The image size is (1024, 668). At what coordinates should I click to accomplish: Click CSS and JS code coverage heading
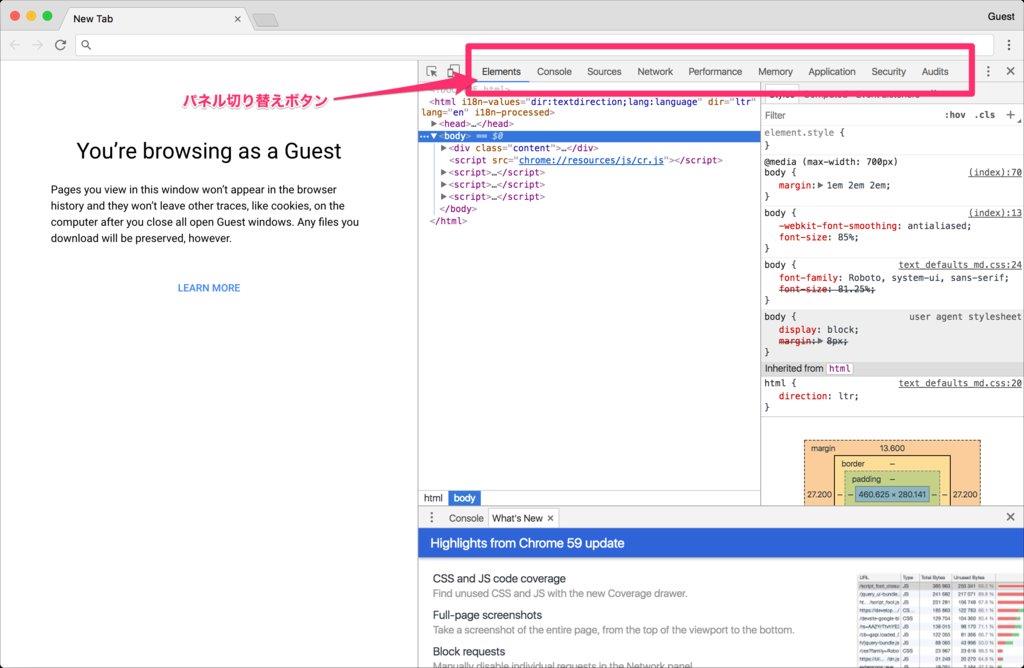pos(499,579)
